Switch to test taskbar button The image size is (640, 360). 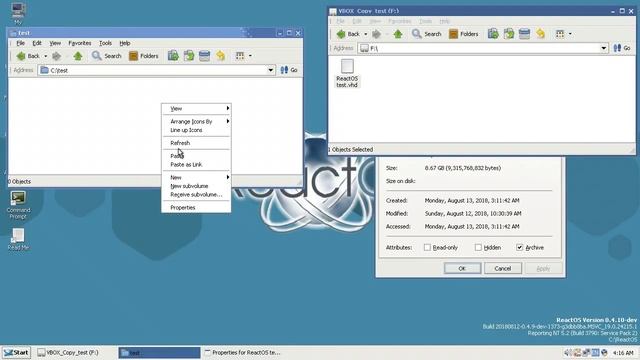[x=159, y=353]
